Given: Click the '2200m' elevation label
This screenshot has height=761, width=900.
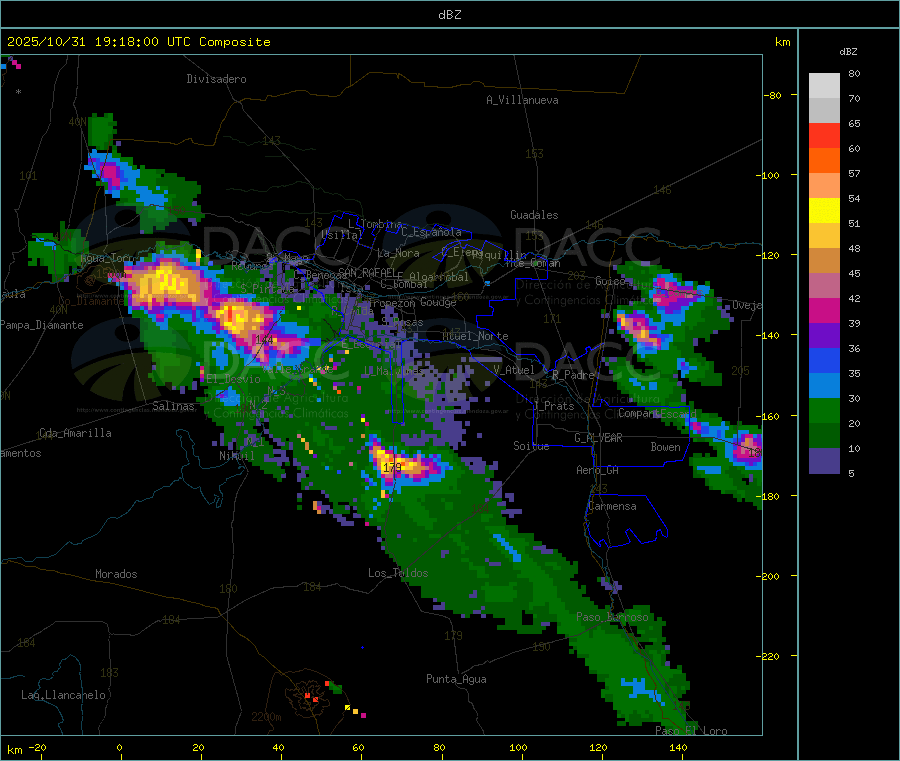Looking at the screenshot, I should (x=266, y=717).
